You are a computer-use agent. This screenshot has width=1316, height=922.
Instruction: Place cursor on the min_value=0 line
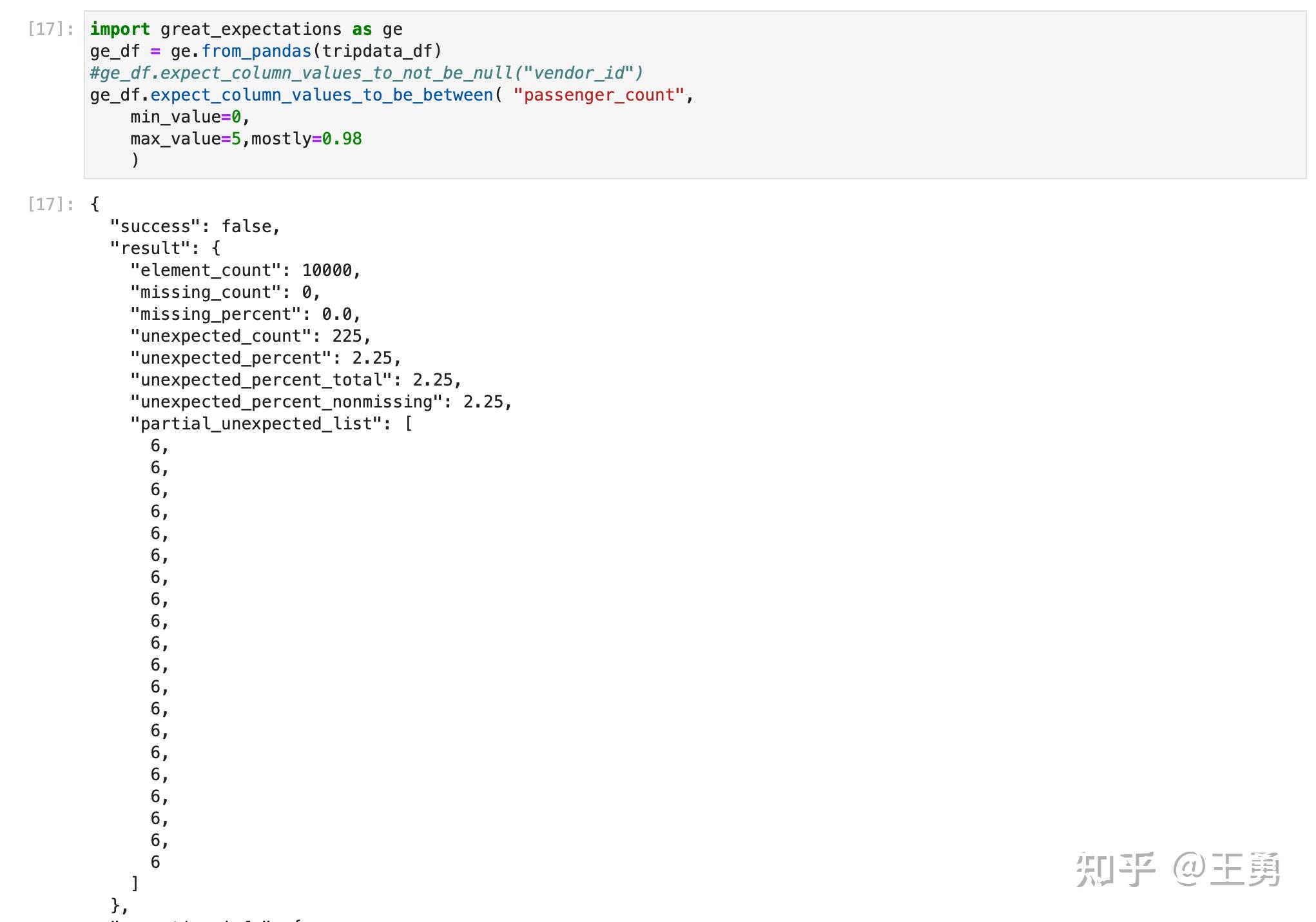click(189, 117)
